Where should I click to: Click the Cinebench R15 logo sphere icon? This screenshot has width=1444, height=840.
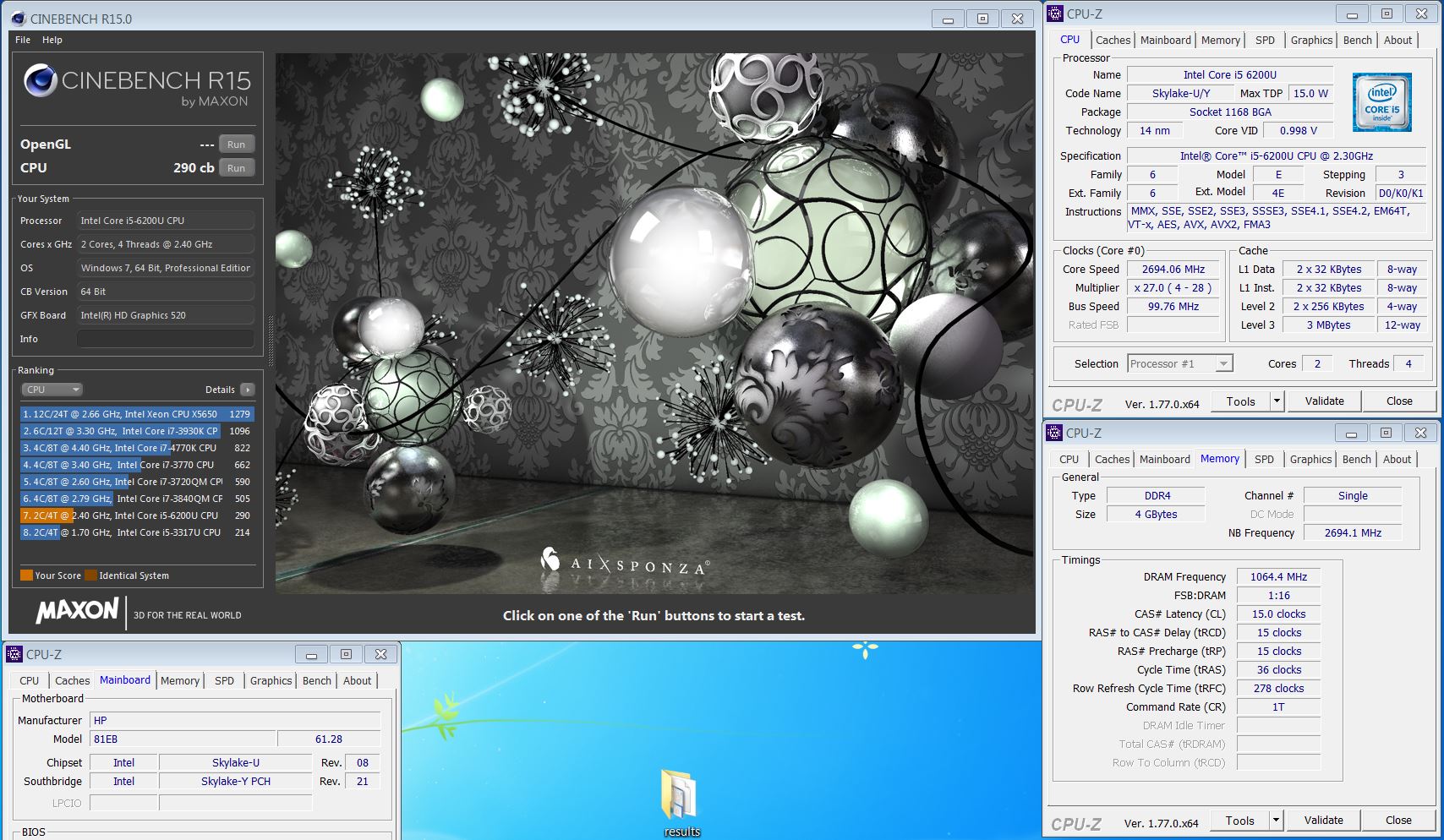coord(40,81)
